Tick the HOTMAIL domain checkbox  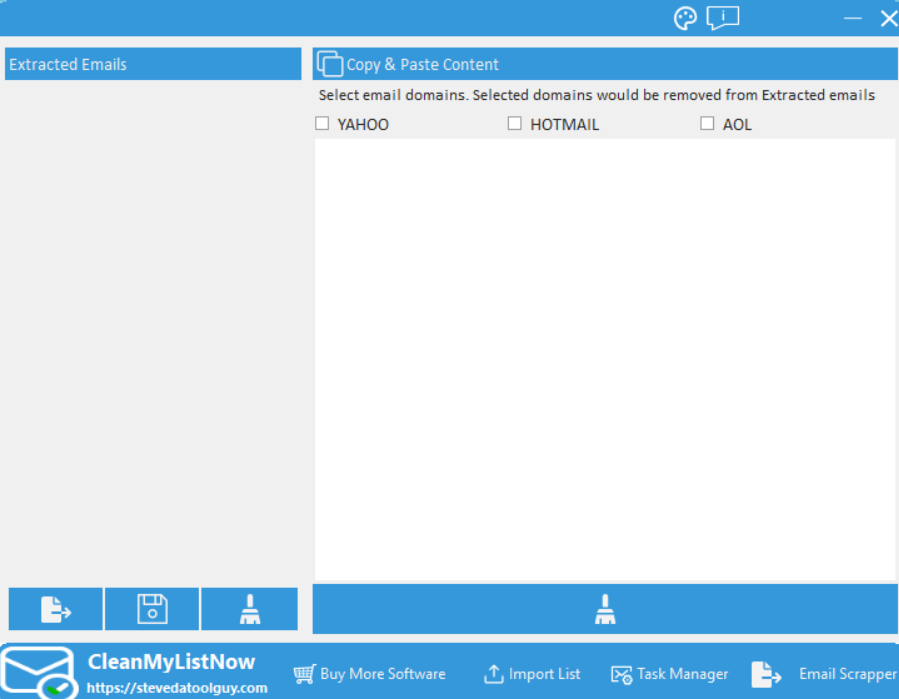click(x=515, y=124)
